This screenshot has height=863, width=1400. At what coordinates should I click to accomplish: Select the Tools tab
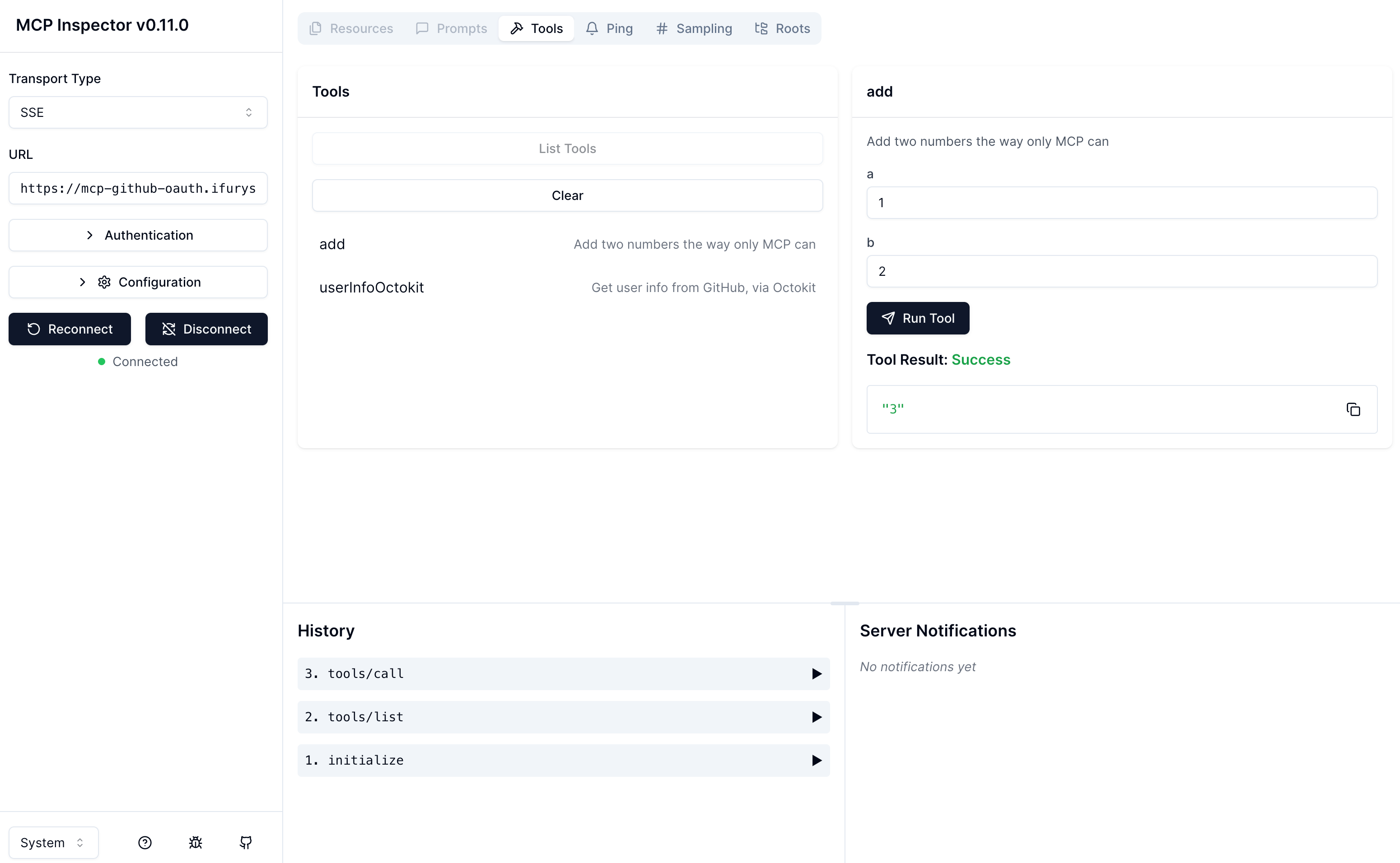point(536,28)
